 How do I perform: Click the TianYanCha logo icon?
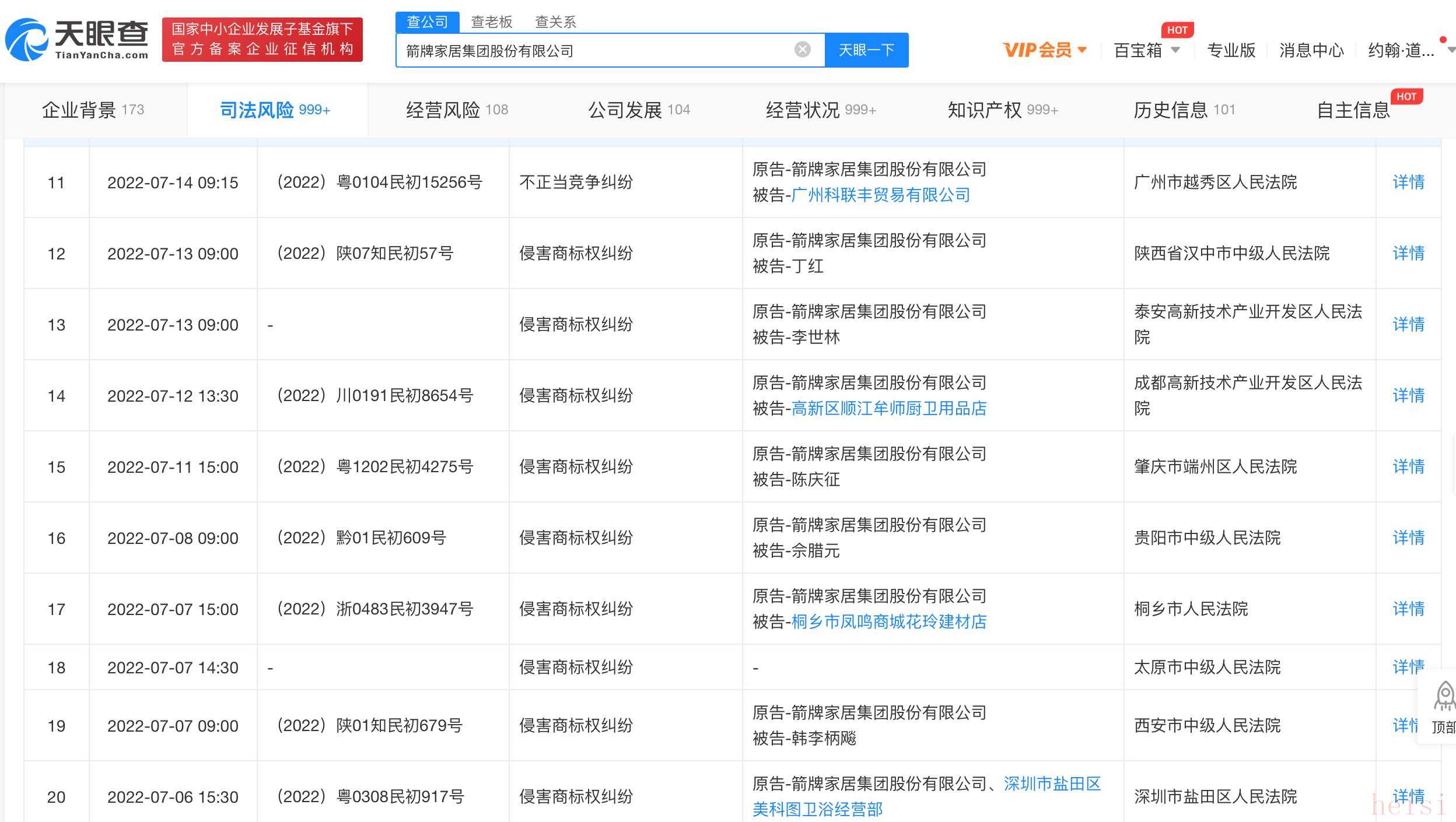tap(27, 40)
